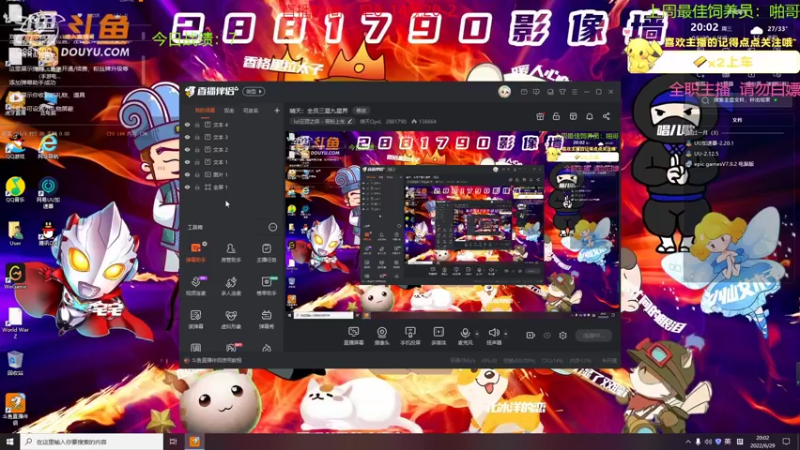The height and width of the screenshot is (450, 800).
Task: Click the box icon left of the bell
Action: point(573,116)
